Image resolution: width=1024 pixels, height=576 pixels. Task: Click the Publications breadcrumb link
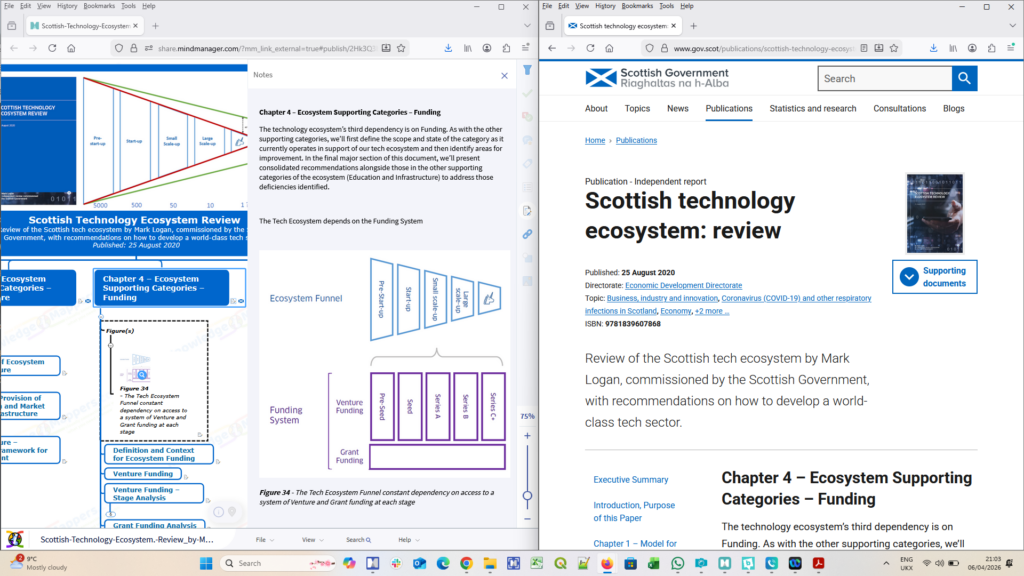pos(636,140)
